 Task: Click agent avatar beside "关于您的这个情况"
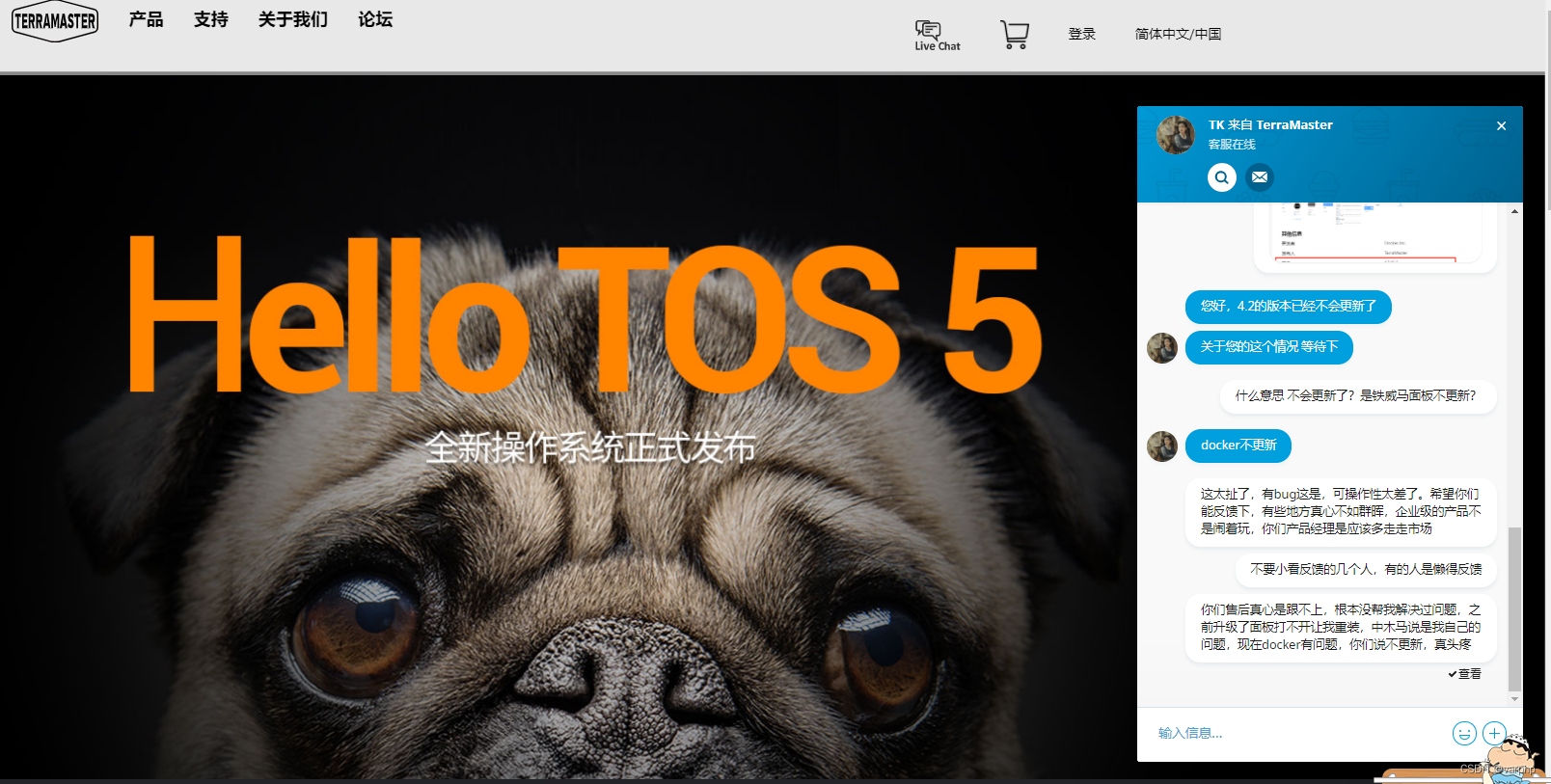[x=1162, y=348]
